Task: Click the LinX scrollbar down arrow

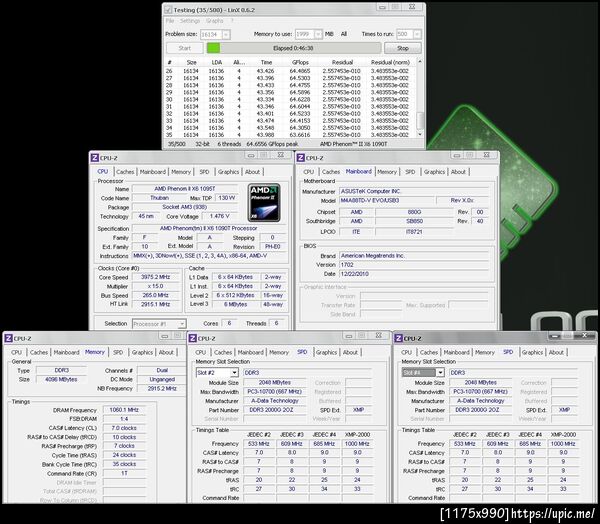Action: tap(420, 135)
